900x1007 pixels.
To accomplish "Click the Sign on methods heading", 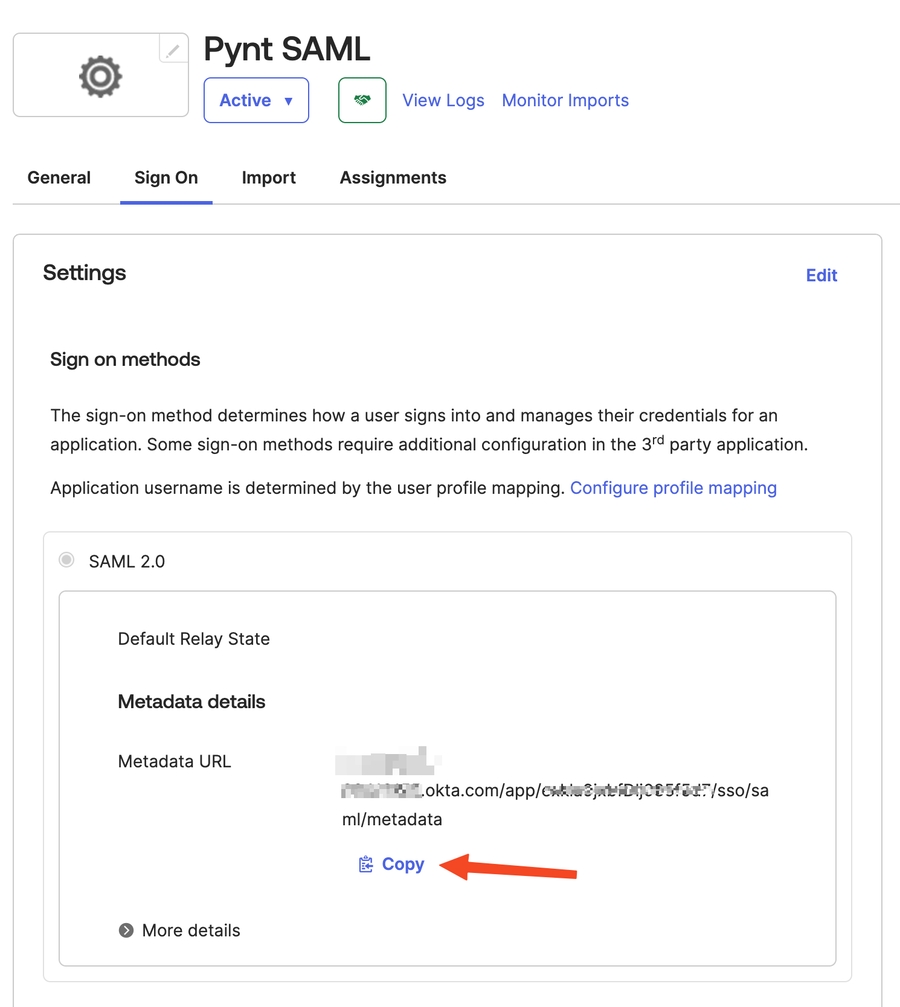I will pos(125,360).
